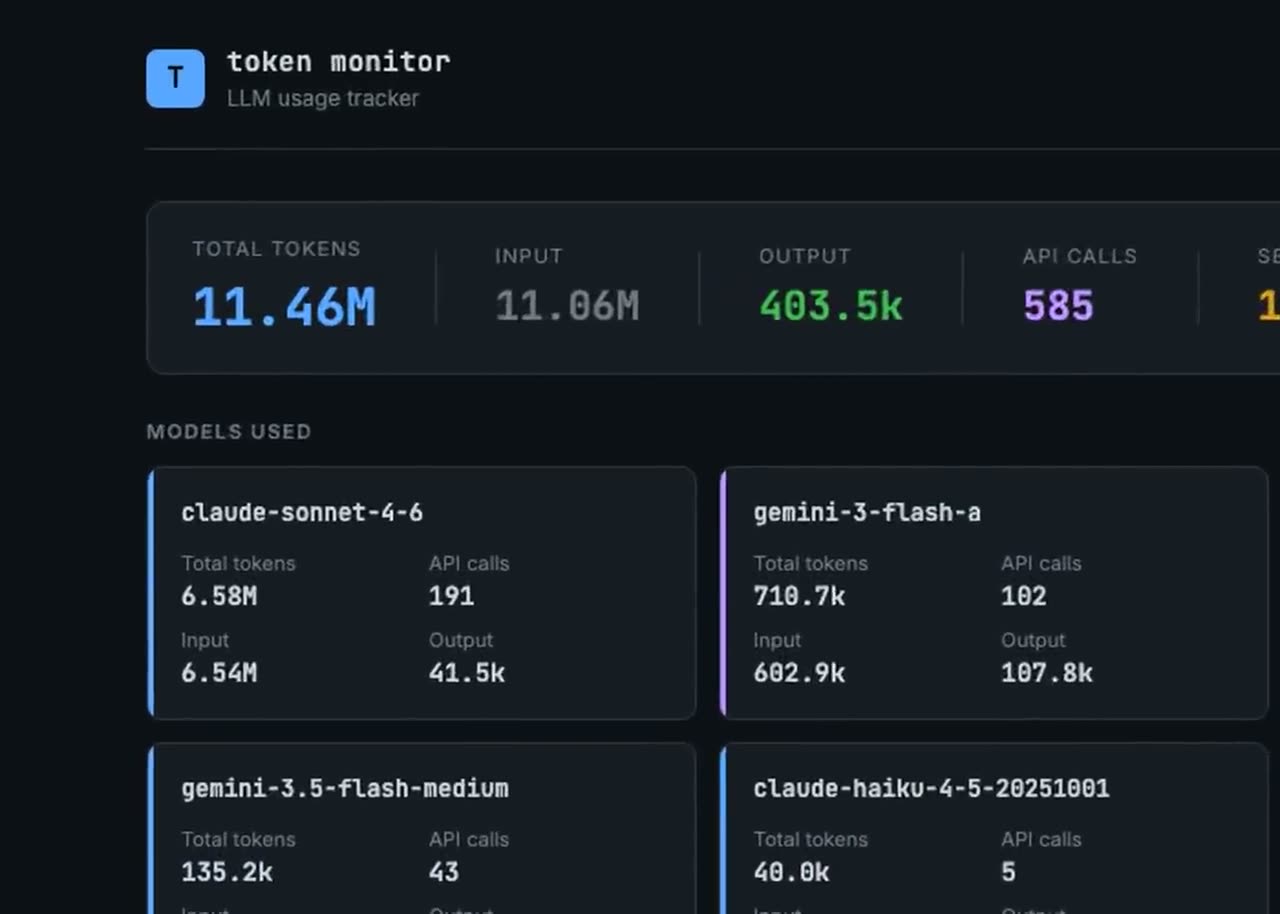Click the OUTPUT label in summary bar
The width and height of the screenshot is (1280, 914).
pos(805,256)
